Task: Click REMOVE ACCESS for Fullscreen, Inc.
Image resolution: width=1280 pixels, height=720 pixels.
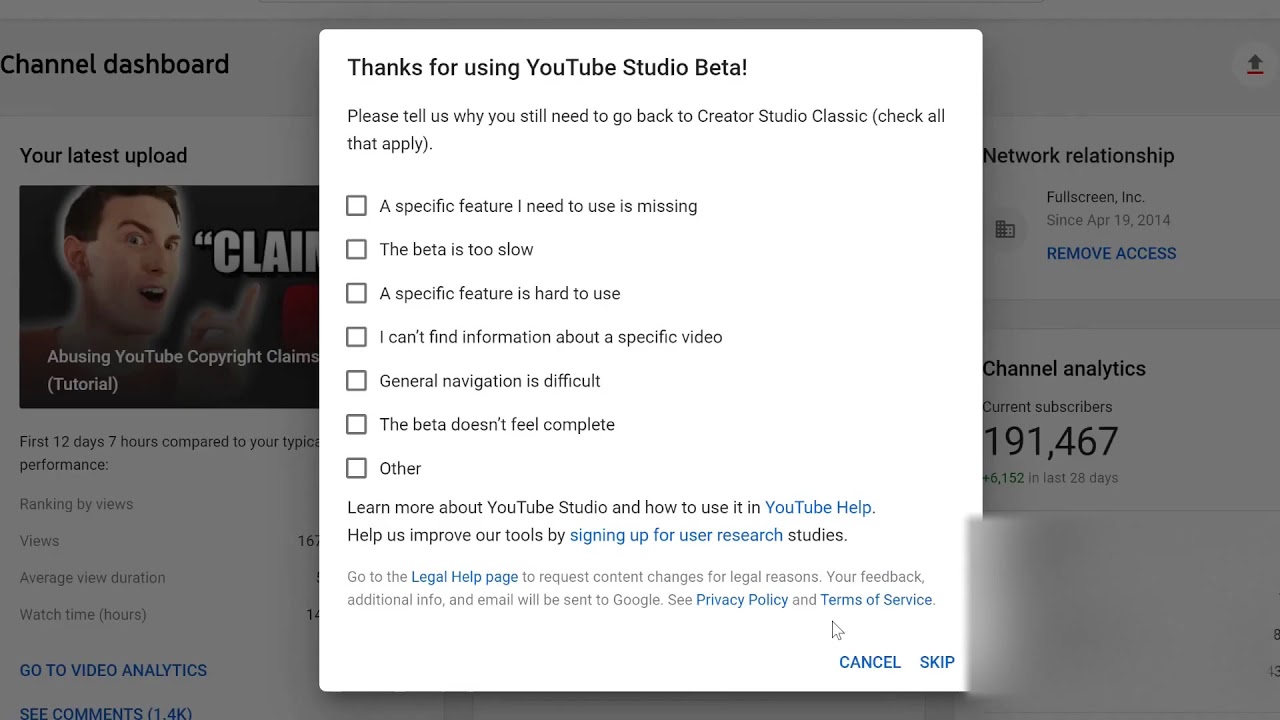Action: 1111,254
